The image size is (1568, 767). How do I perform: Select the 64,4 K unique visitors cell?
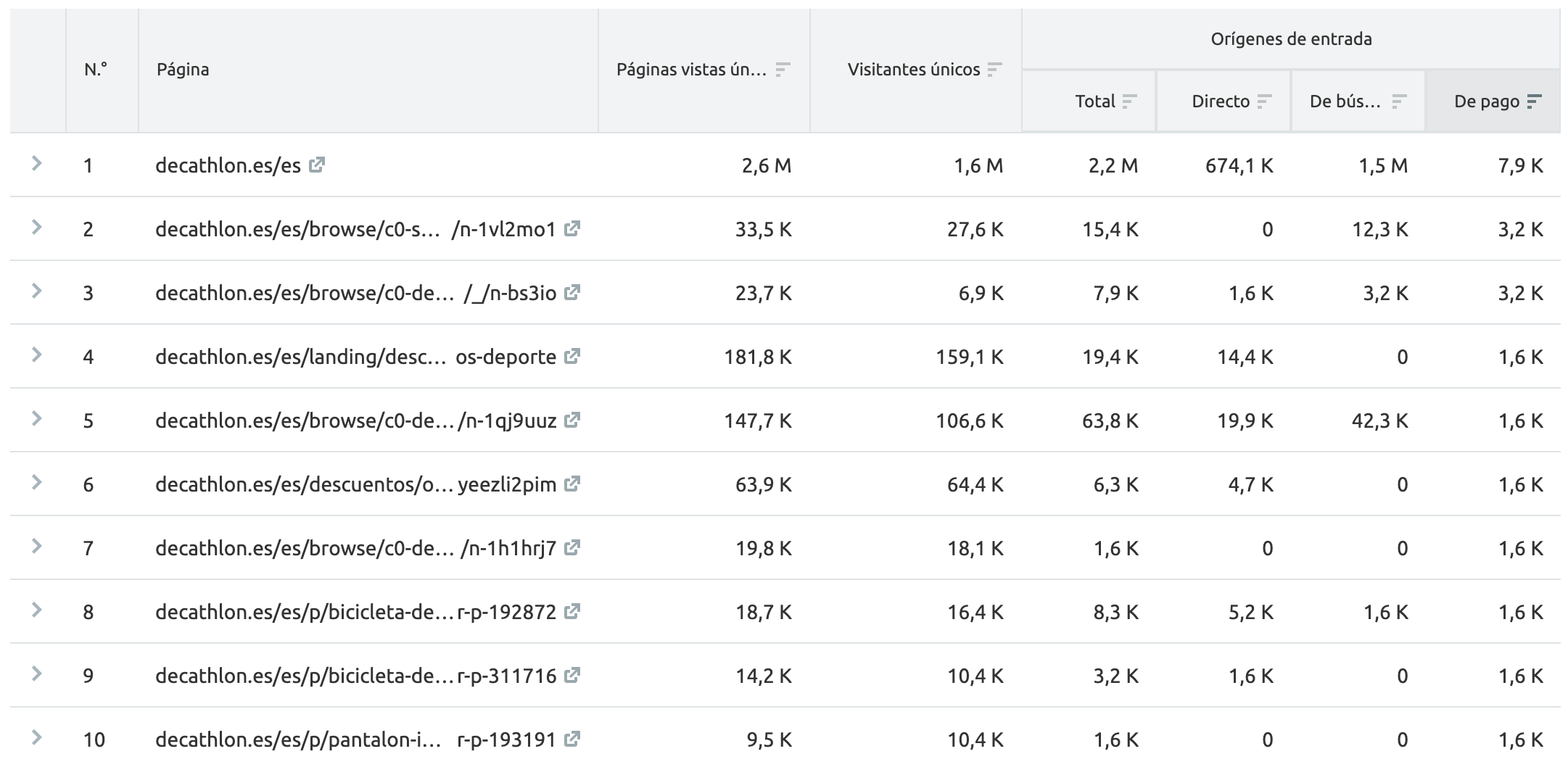(x=975, y=485)
